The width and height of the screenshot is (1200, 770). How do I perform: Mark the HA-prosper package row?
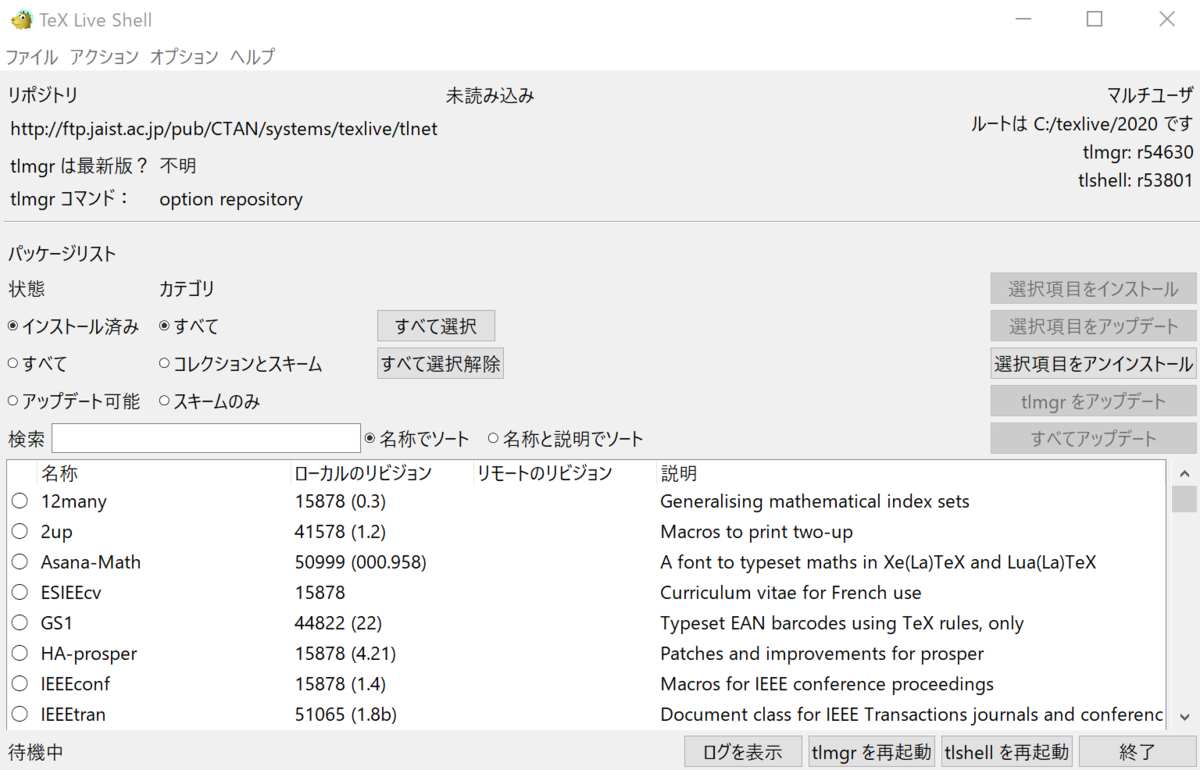pos(20,654)
